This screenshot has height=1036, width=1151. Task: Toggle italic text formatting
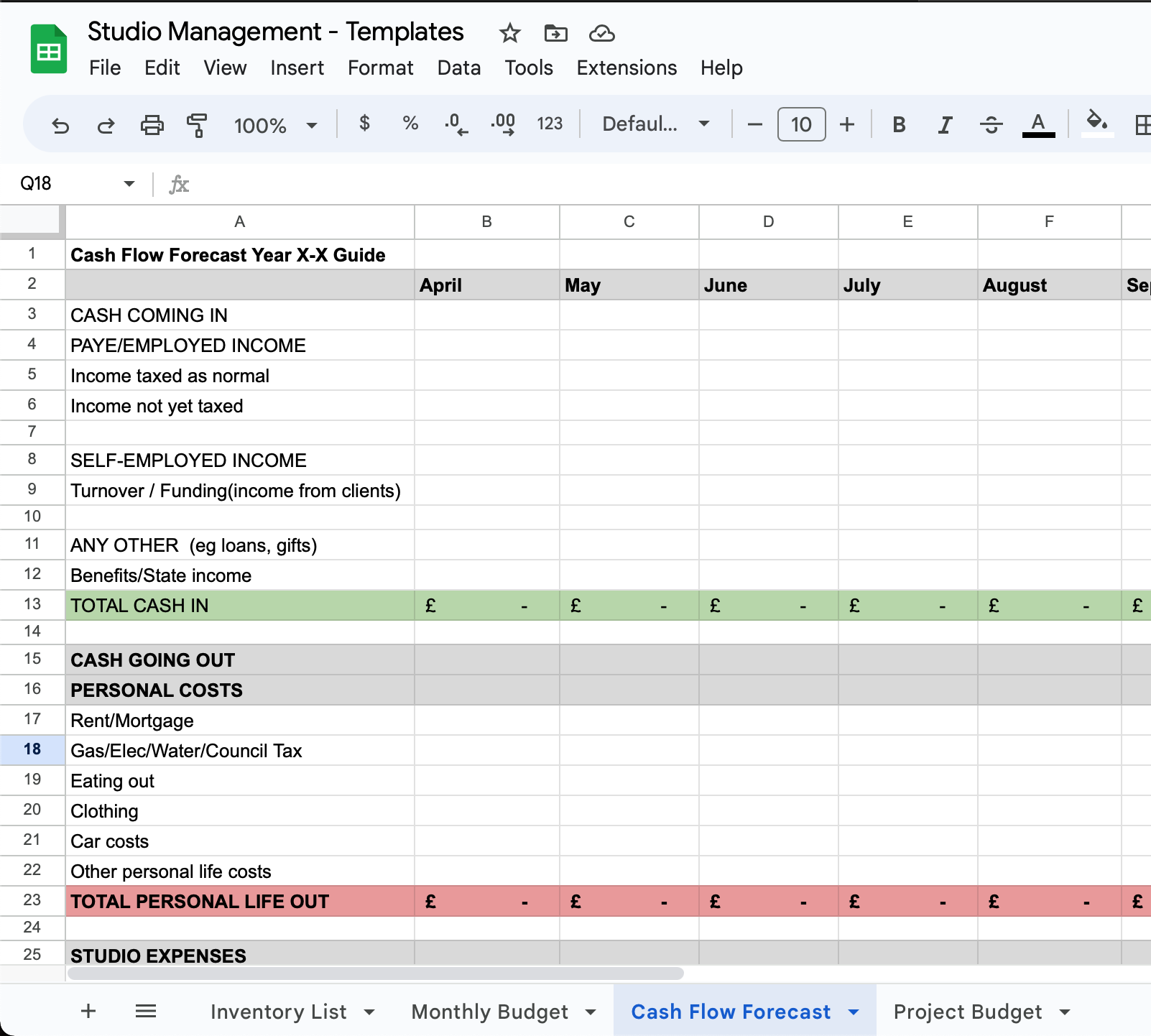click(x=945, y=125)
